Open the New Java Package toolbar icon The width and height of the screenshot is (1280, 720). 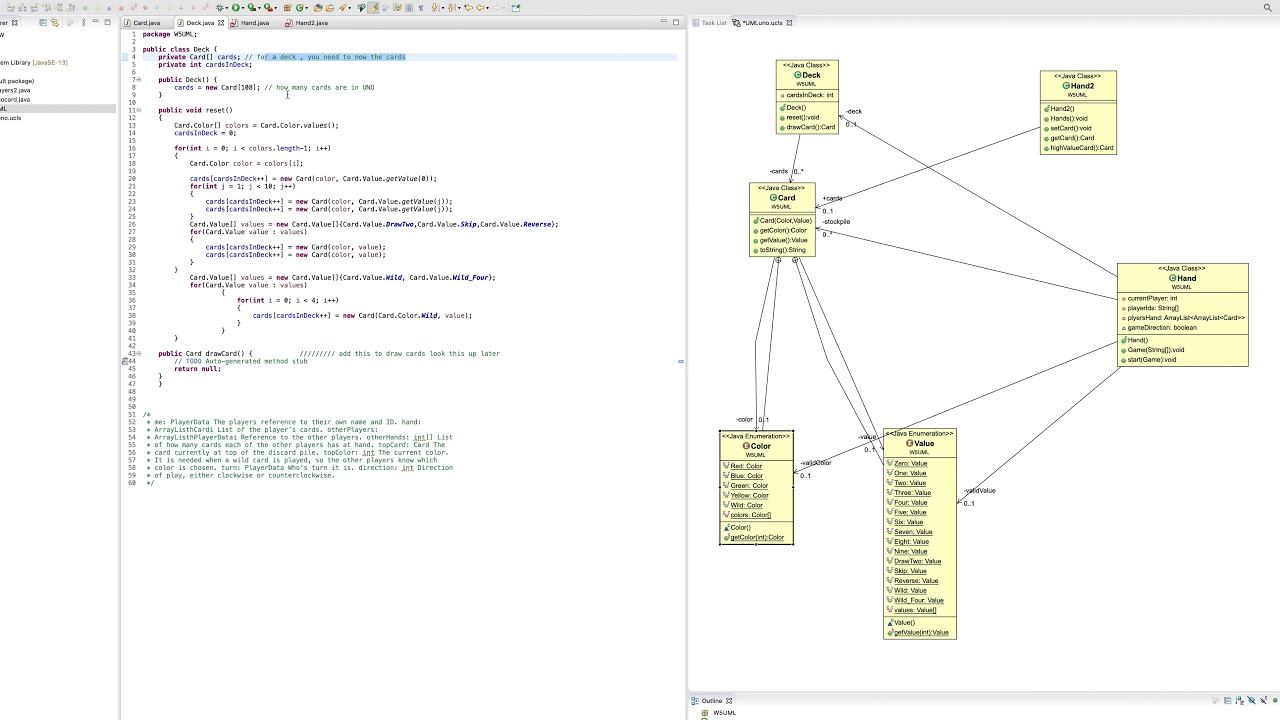(287, 7)
